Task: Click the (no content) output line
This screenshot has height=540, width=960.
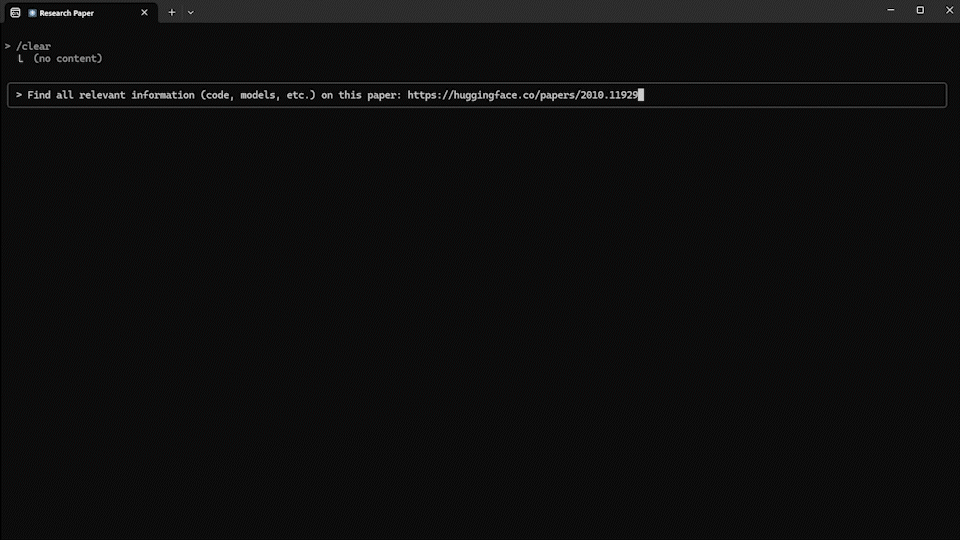Action: [x=68, y=58]
